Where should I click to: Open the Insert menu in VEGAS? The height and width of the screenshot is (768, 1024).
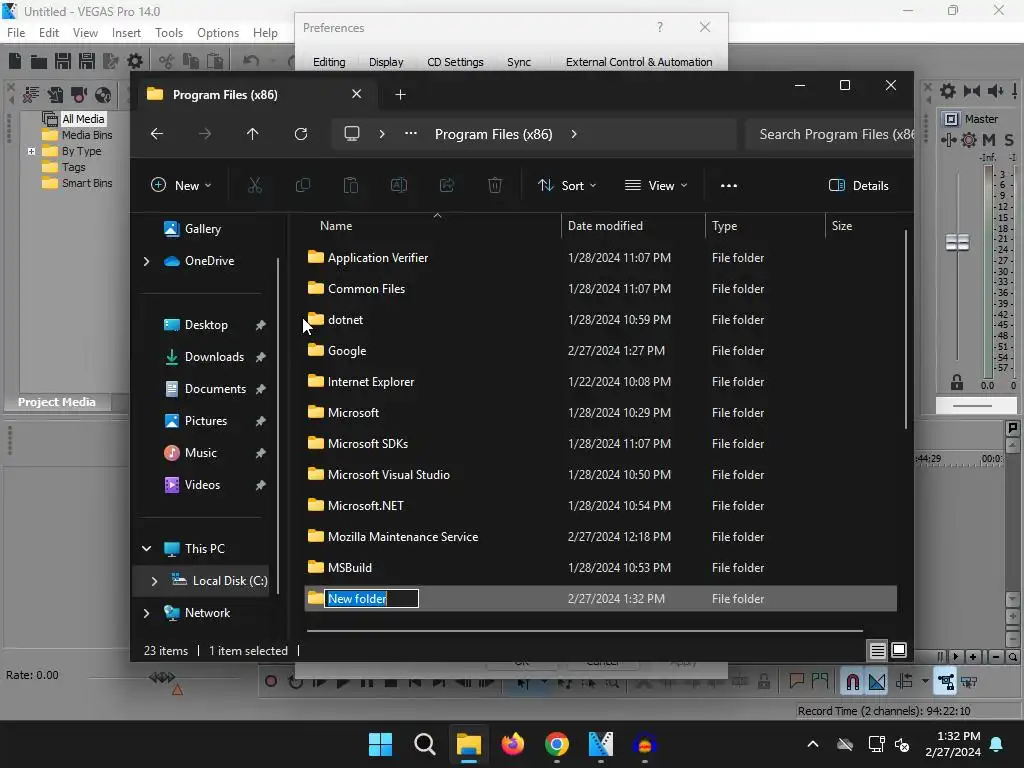[x=126, y=33]
